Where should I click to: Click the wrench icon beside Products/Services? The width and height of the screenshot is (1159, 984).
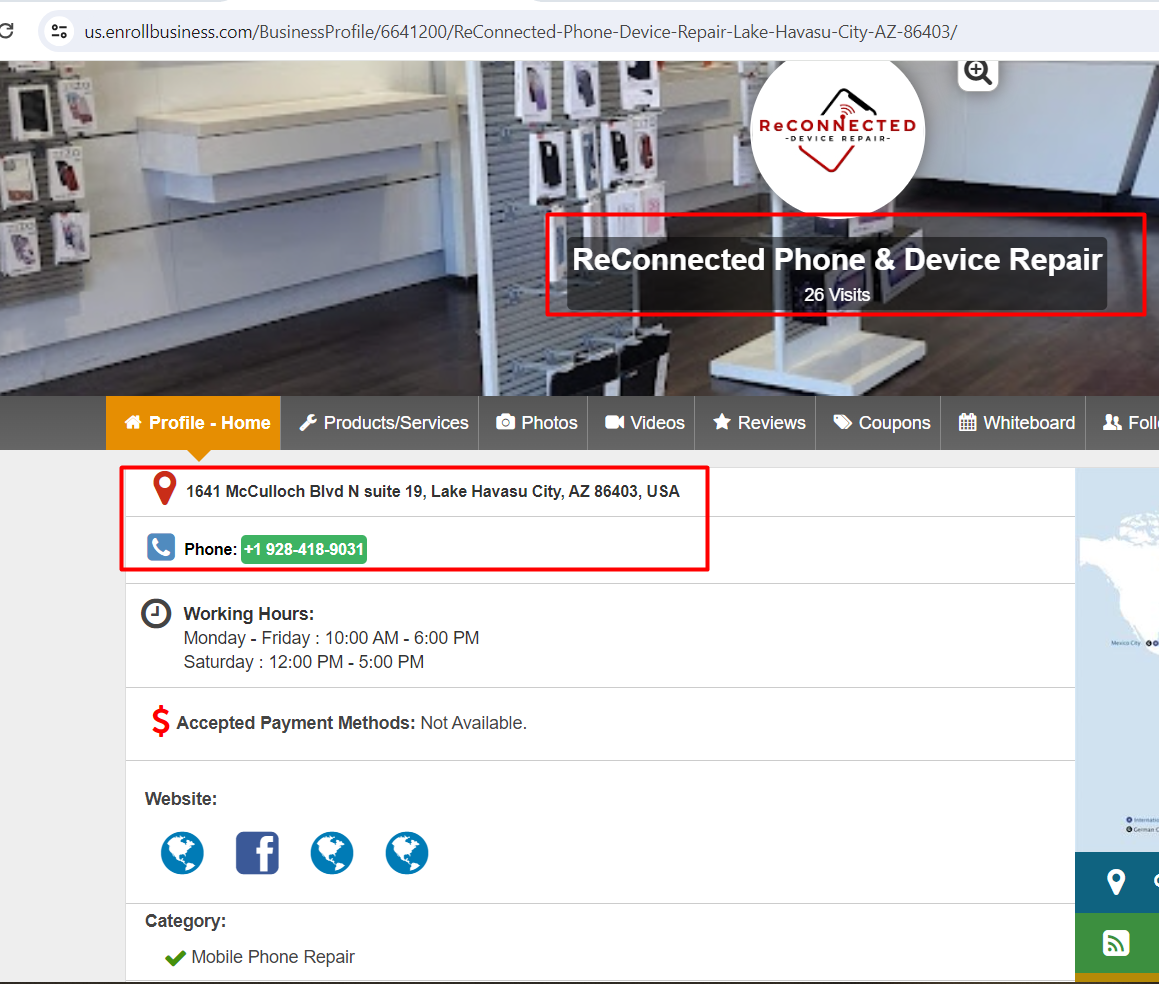pyautogui.click(x=308, y=422)
